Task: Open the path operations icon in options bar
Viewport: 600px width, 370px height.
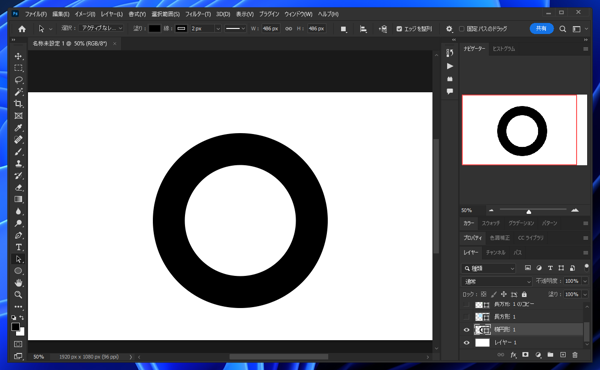Action: tap(344, 29)
